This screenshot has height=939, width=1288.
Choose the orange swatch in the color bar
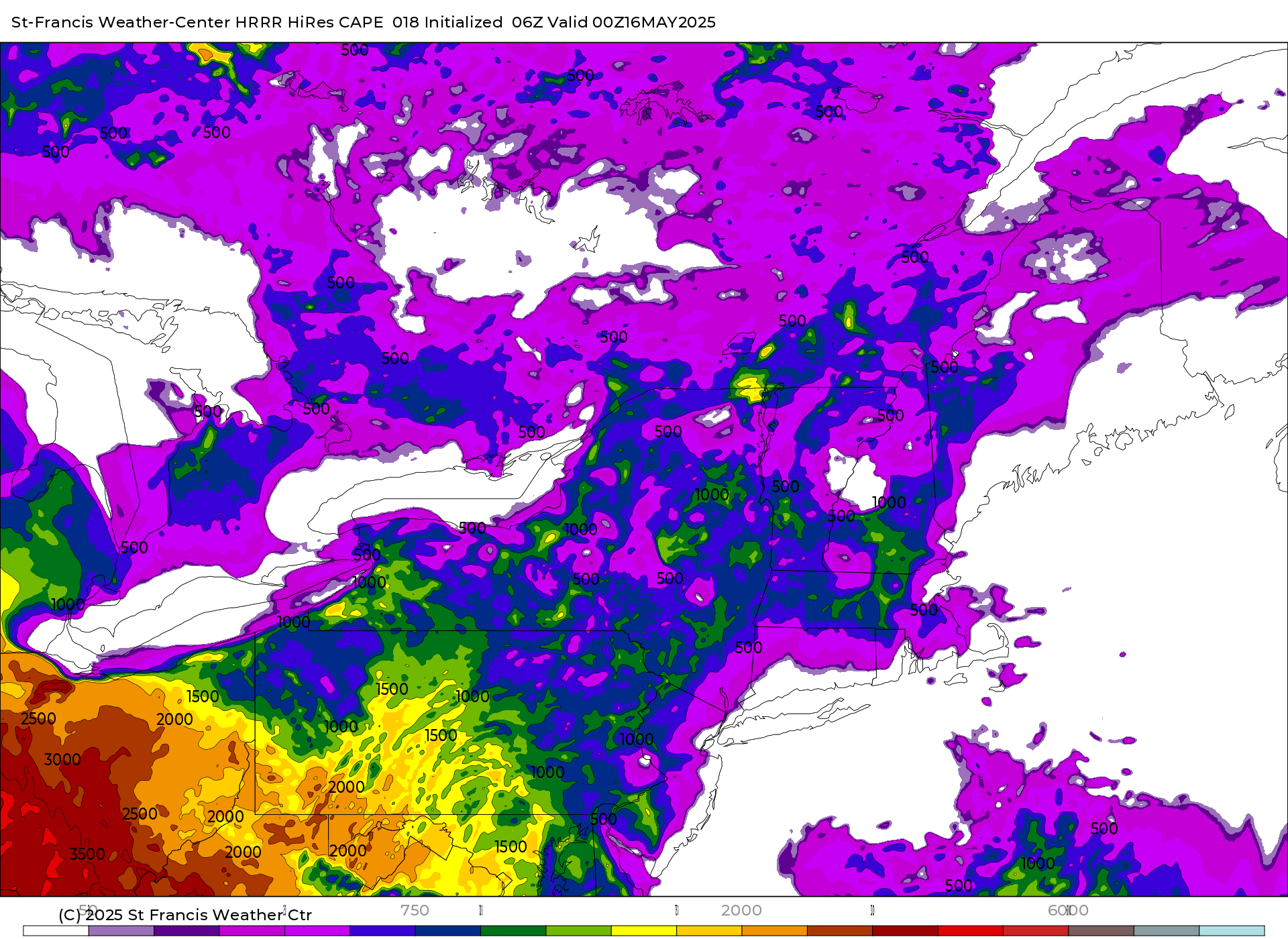(774, 931)
